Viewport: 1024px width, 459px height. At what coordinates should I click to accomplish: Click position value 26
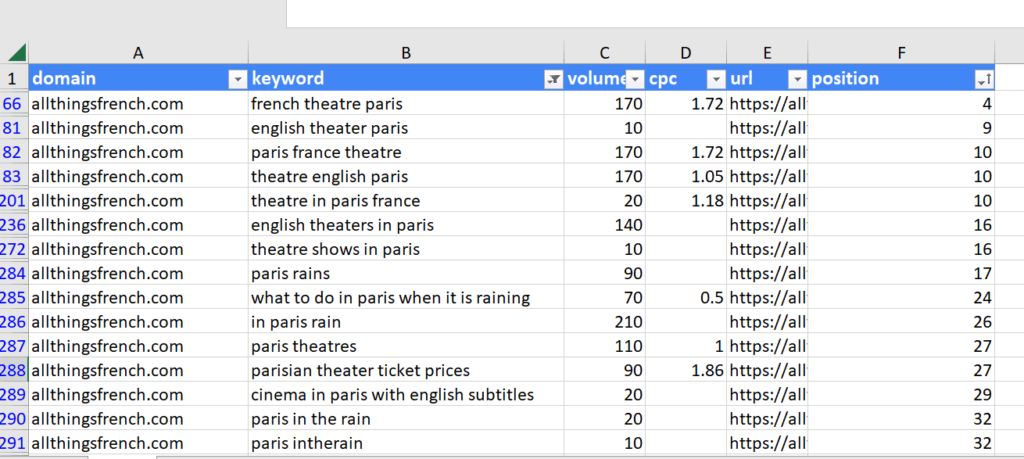pos(901,322)
